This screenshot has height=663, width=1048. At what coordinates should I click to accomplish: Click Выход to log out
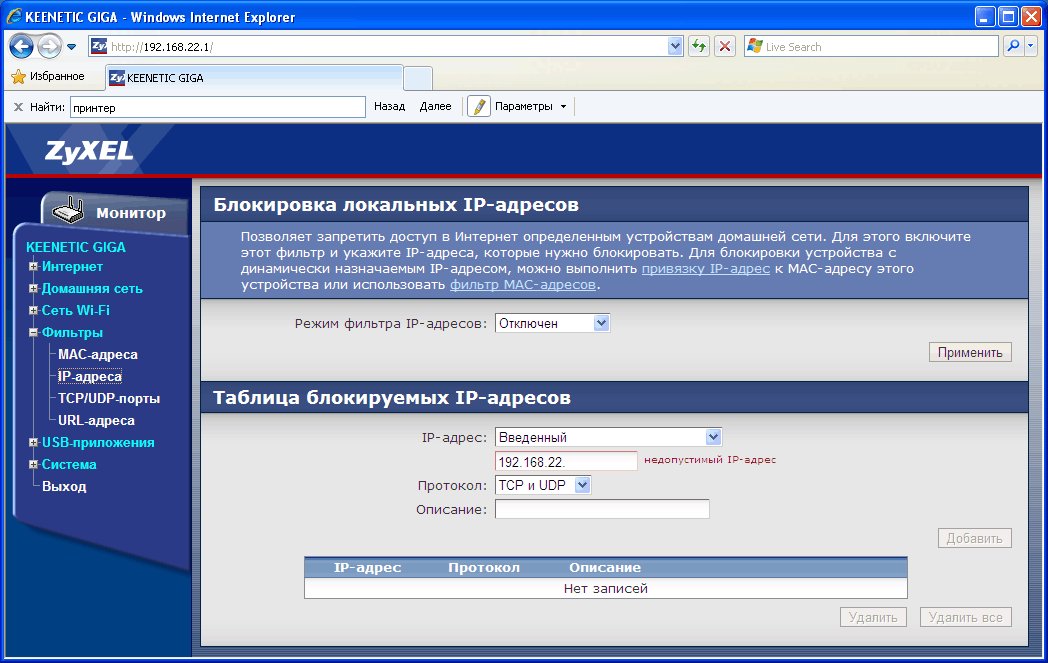(x=64, y=487)
